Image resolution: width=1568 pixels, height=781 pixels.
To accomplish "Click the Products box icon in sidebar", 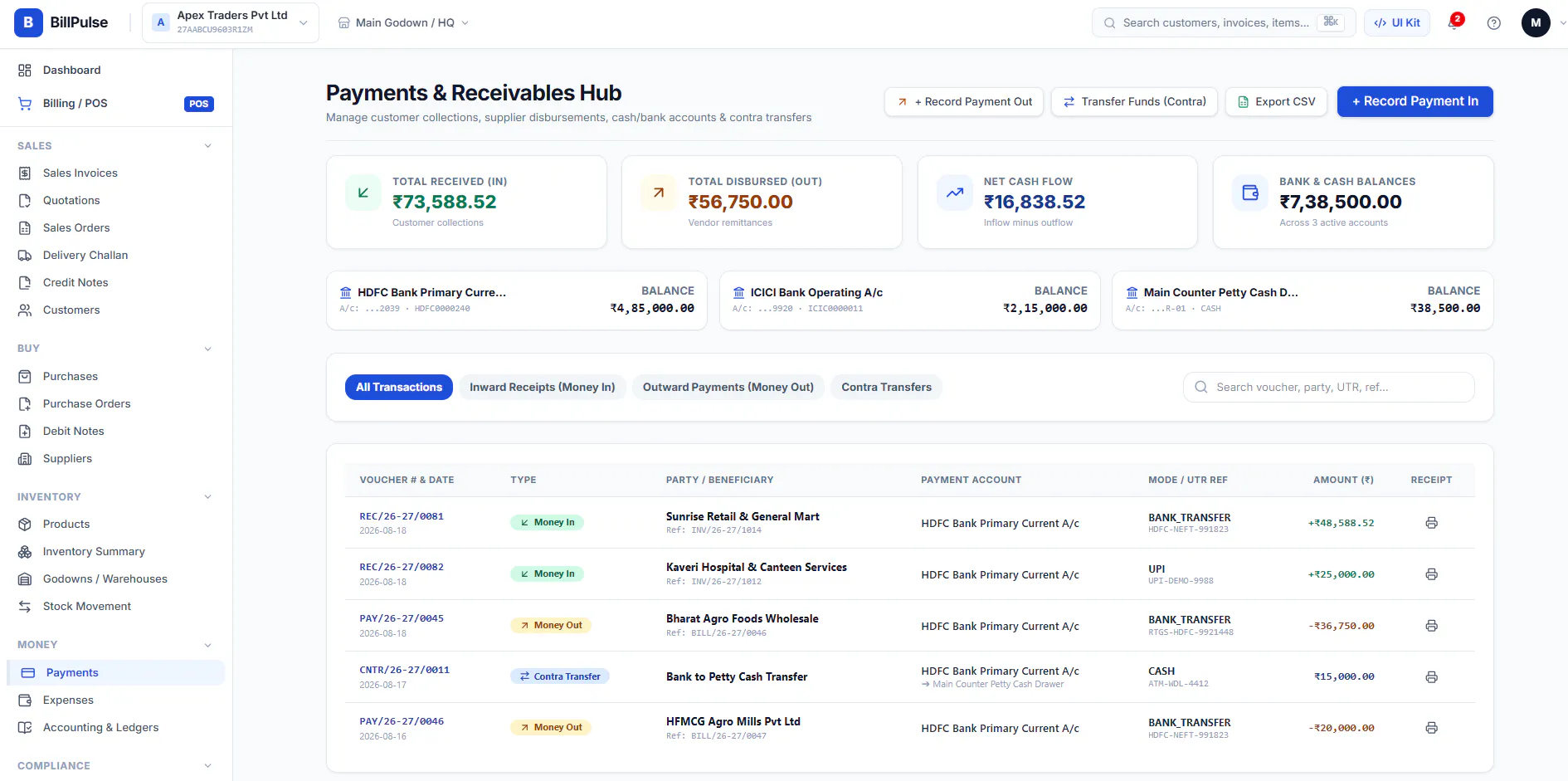I will 25,525.
